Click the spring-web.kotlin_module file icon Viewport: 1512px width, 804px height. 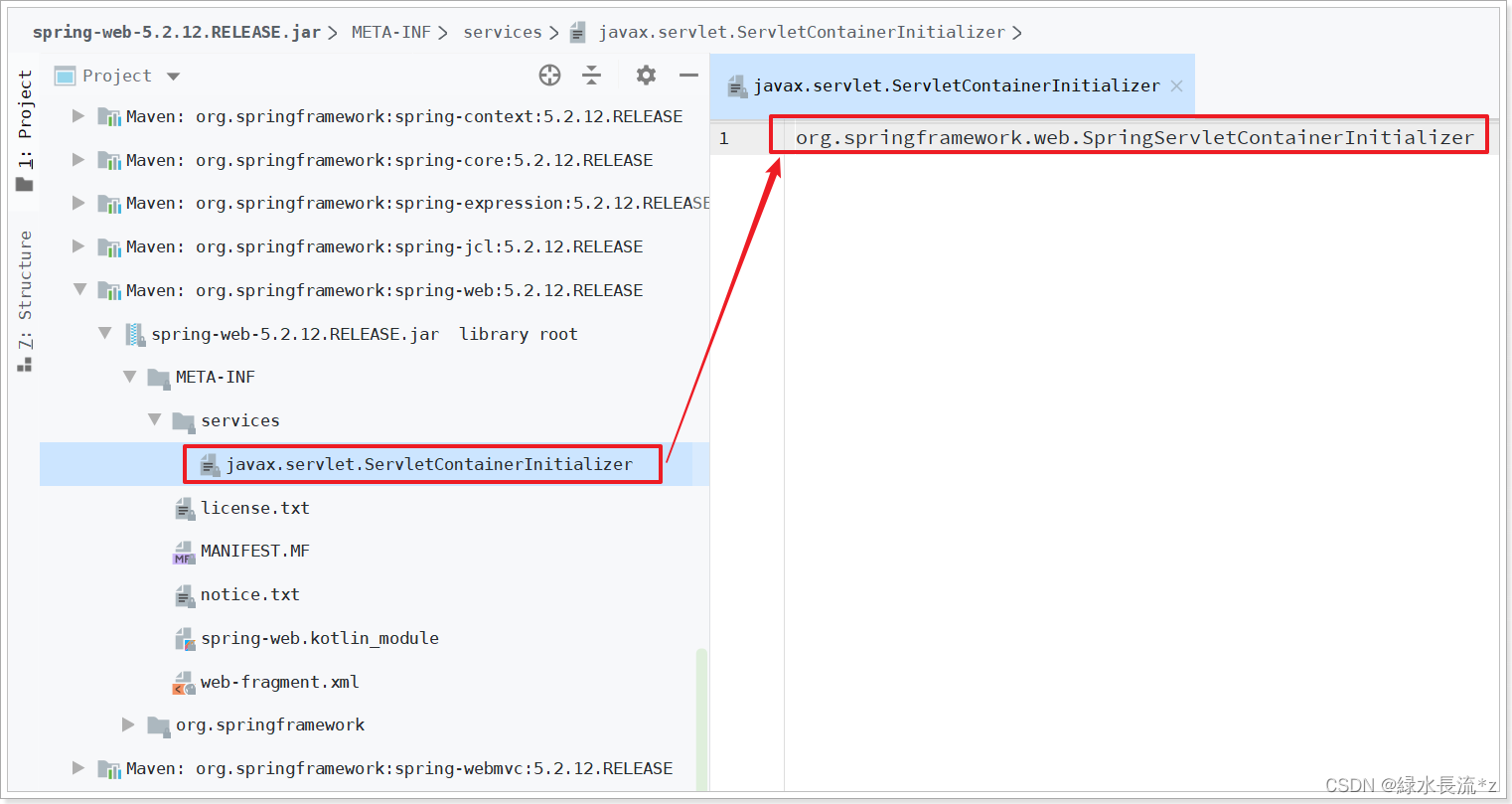pyautogui.click(x=184, y=639)
